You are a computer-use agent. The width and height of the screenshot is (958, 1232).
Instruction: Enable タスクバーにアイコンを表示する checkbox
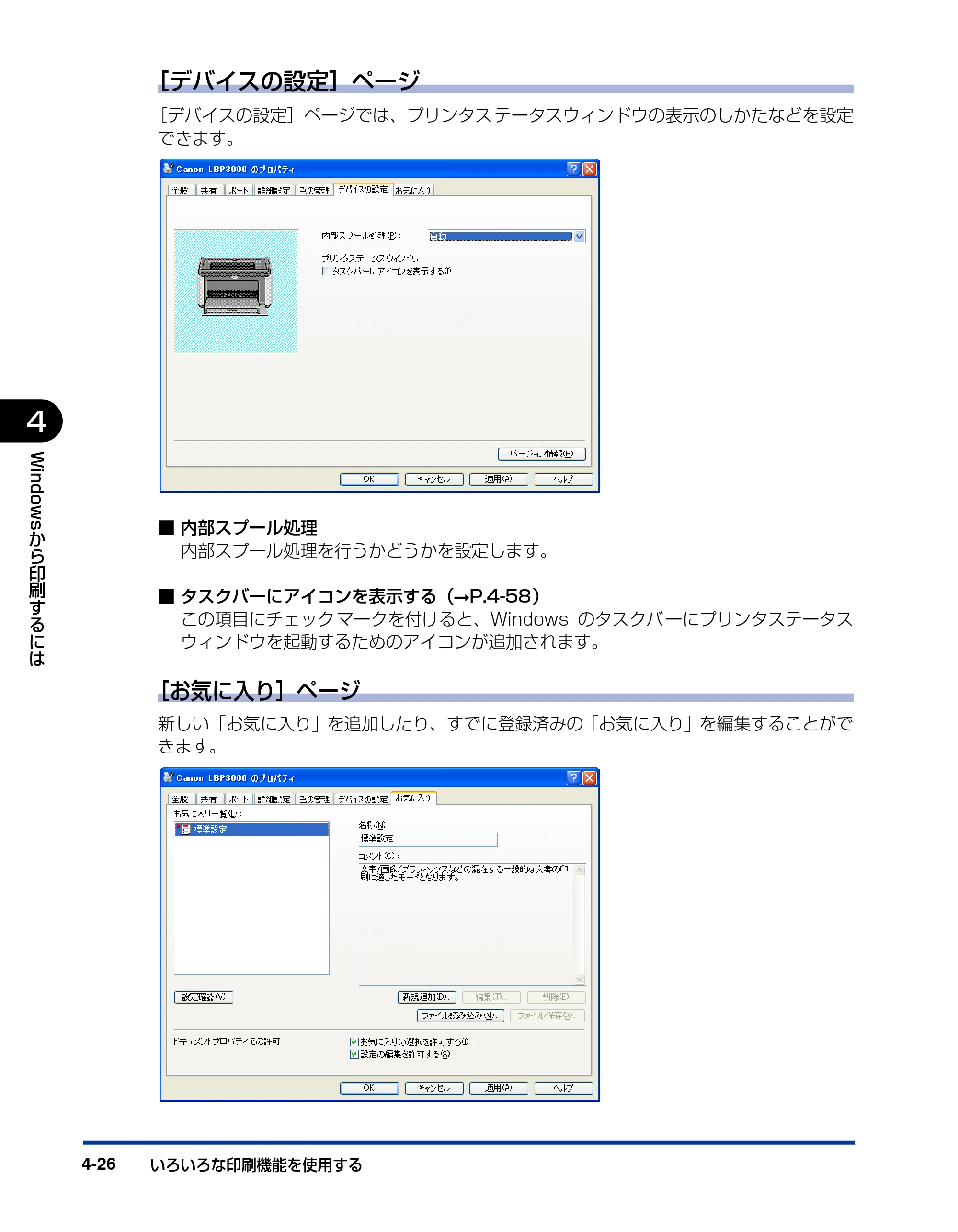(326, 271)
